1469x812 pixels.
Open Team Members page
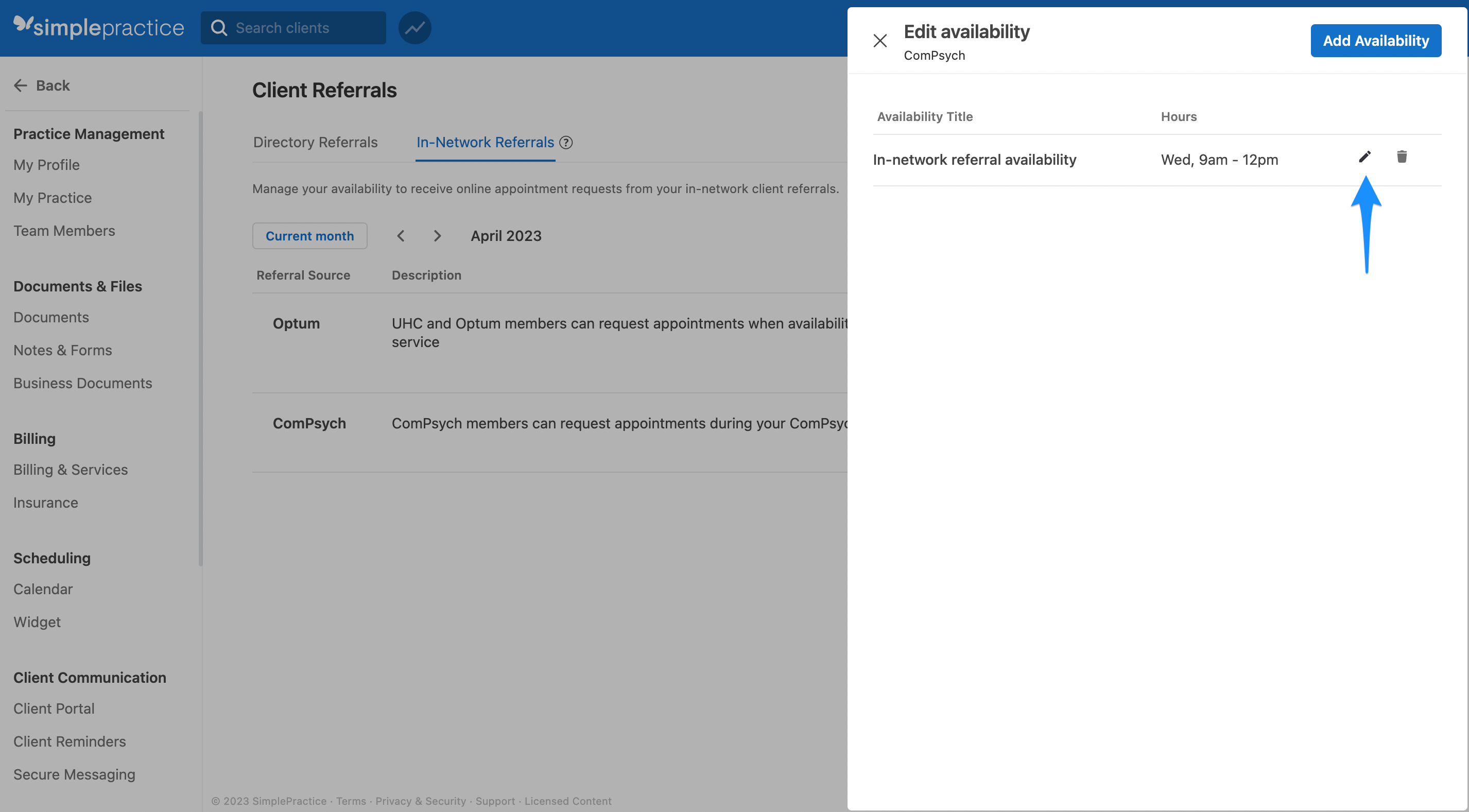click(x=64, y=230)
